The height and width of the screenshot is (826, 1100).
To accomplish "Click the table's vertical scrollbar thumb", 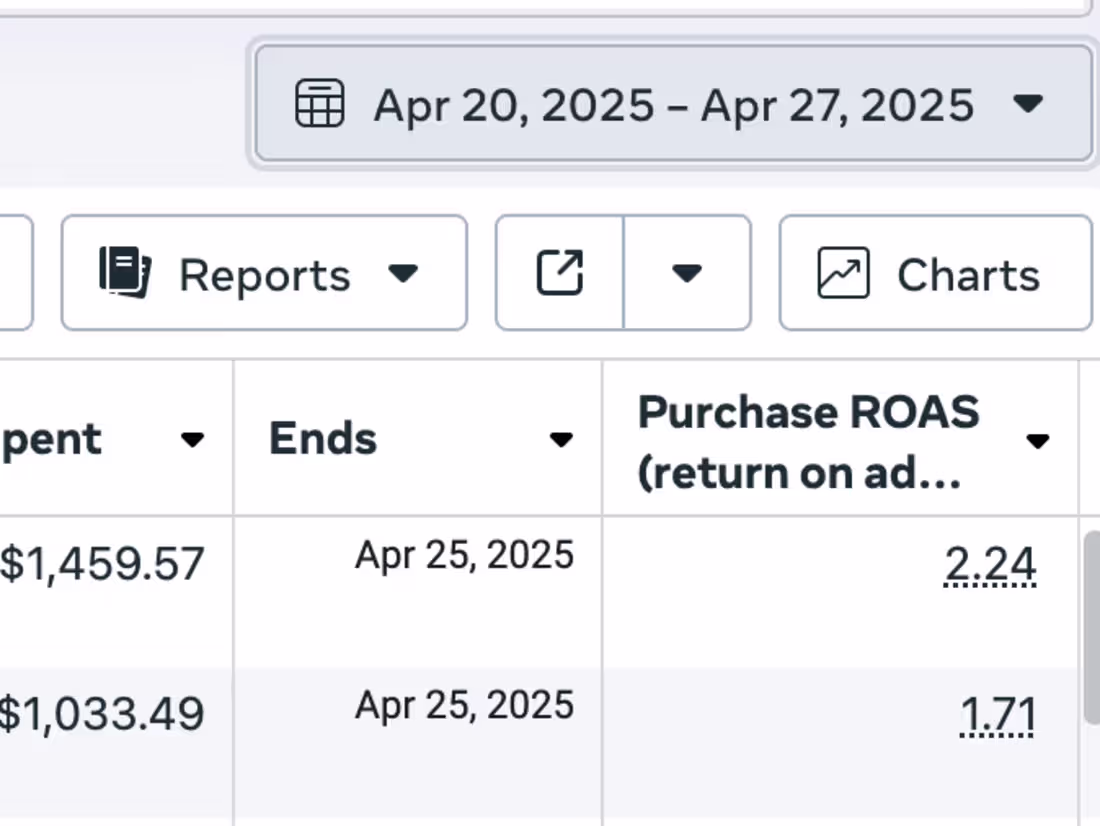I will tap(1092, 627).
